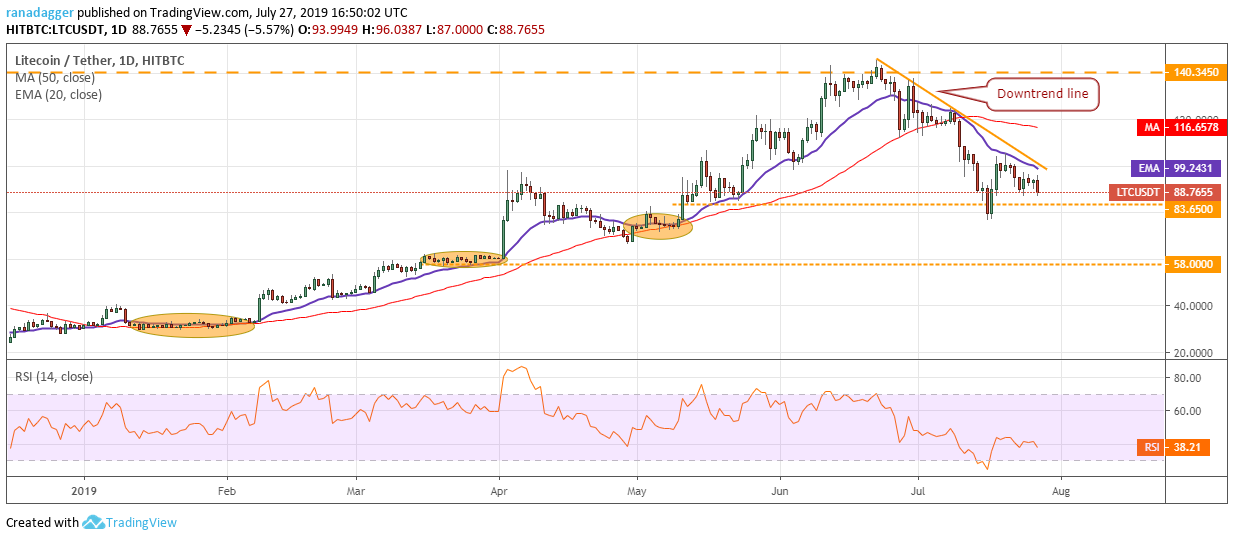Image resolution: width=1234 pixels, height=540 pixels.
Task: Click the Jun marker on time axis
Action: click(x=777, y=492)
